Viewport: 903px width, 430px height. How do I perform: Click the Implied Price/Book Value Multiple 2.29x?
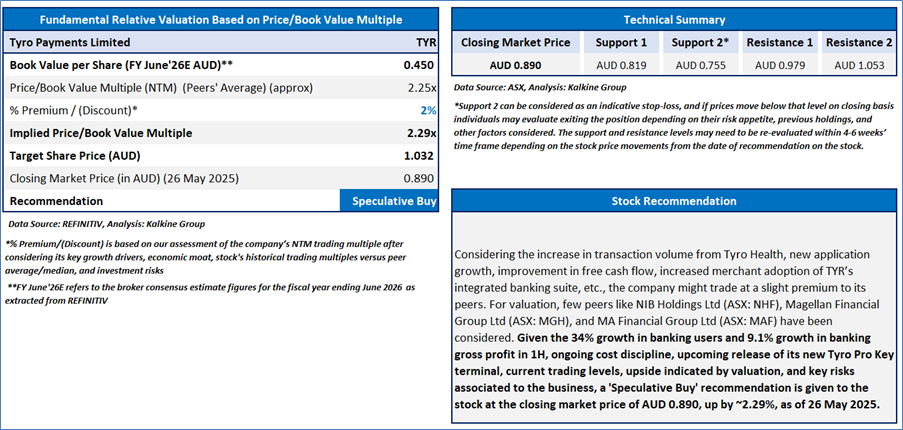pyautogui.click(x=421, y=133)
